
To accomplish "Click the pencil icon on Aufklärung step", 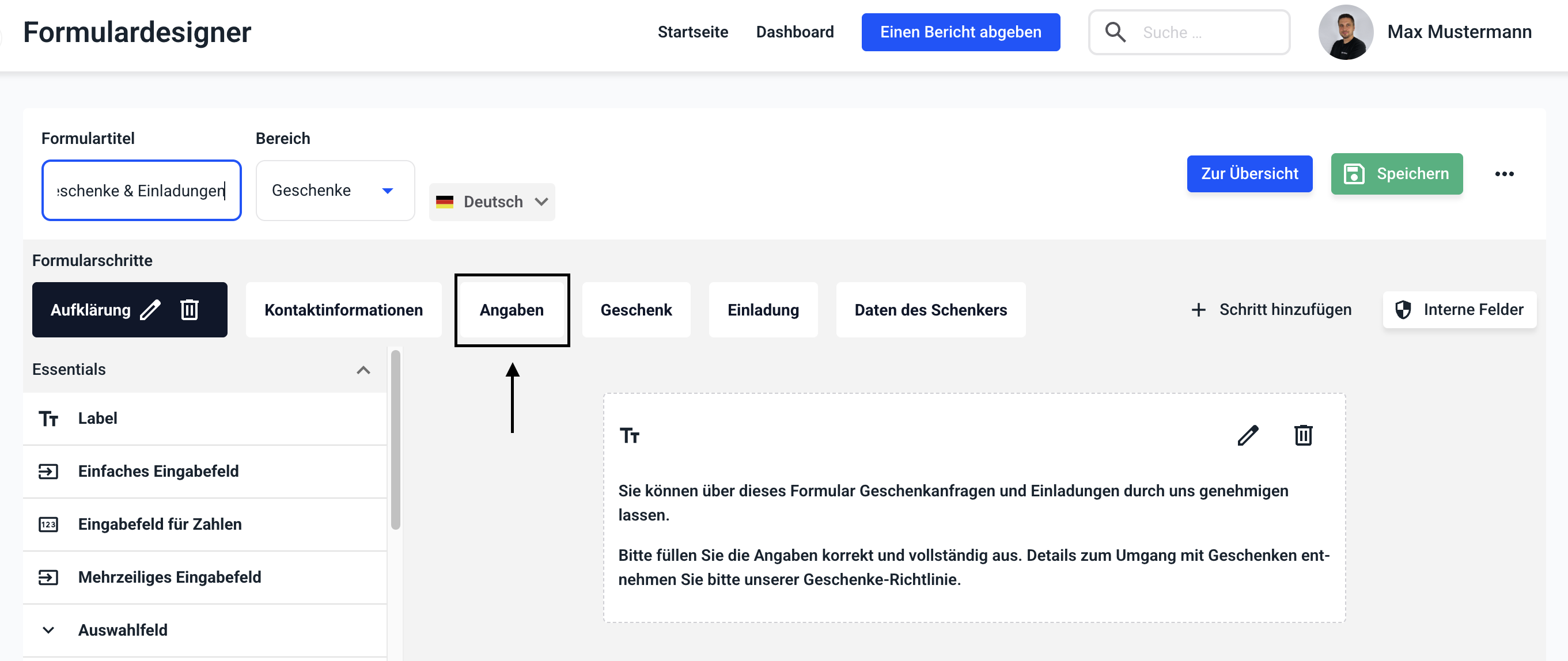I will pos(150,310).
